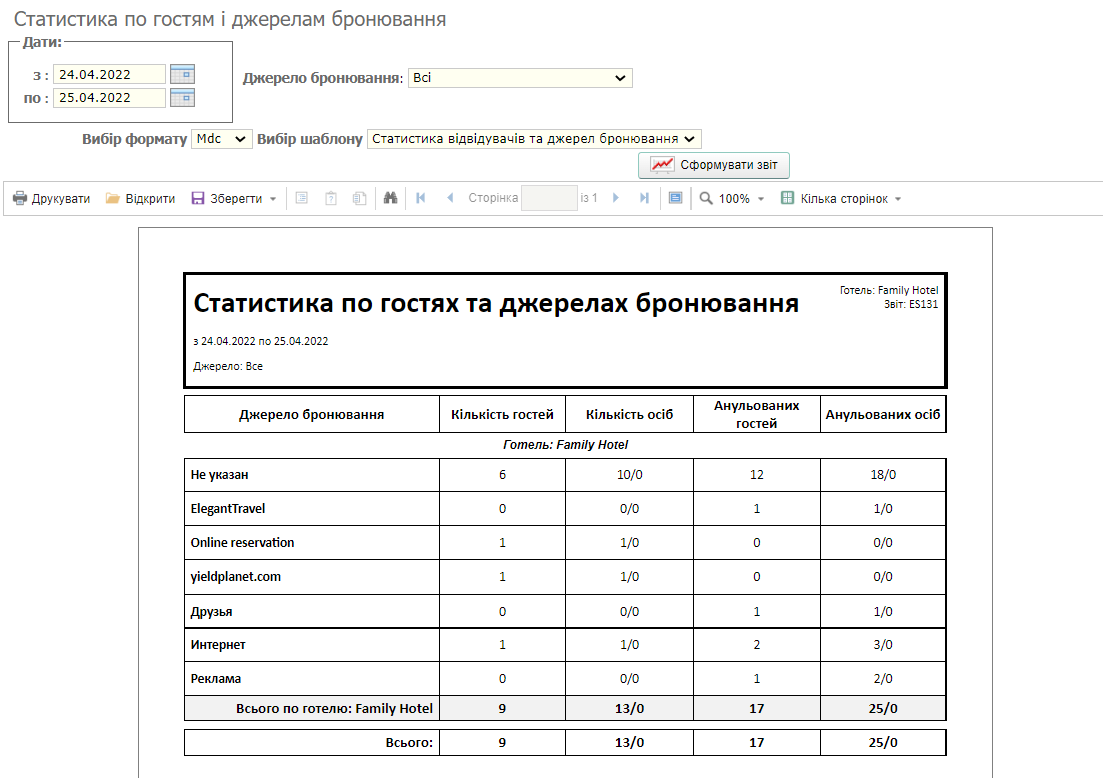The height and width of the screenshot is (778, 1103).
Task: Click the start date field 24.04.2022
Action: (109, 74)
